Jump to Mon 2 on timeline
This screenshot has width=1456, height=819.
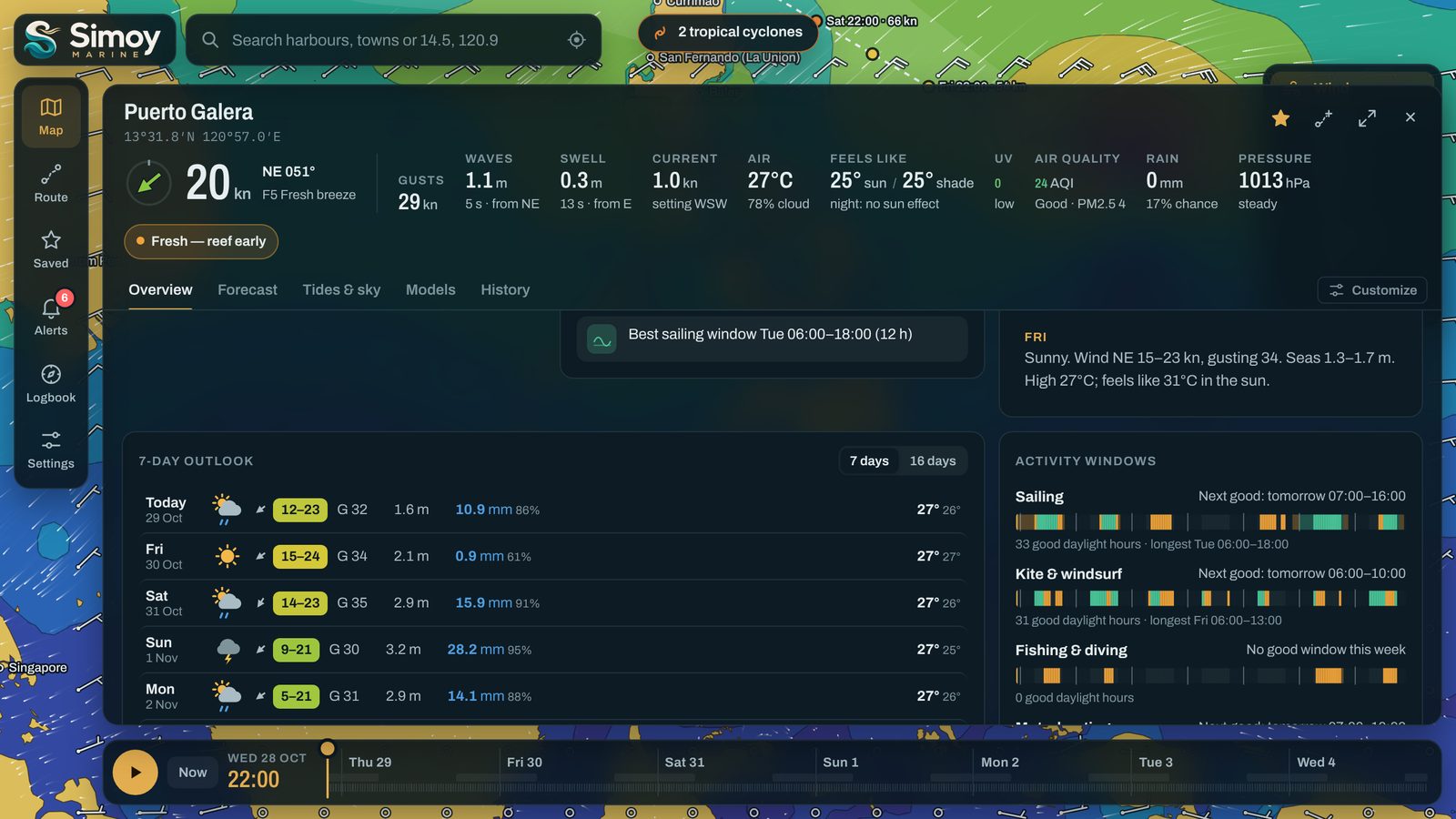point(1000,763)
